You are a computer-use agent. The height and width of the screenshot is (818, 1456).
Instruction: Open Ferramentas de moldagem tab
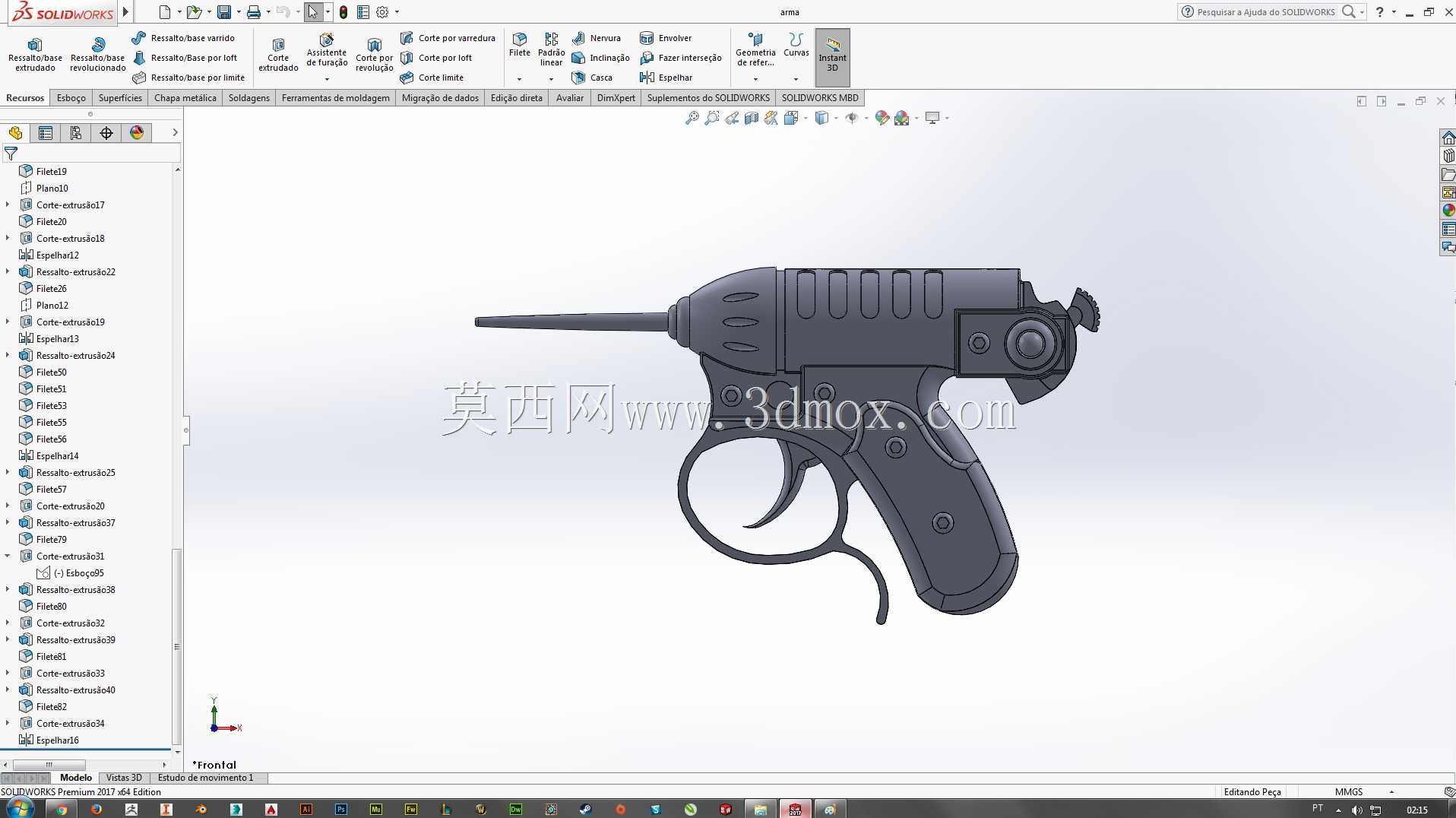(336, 98)
